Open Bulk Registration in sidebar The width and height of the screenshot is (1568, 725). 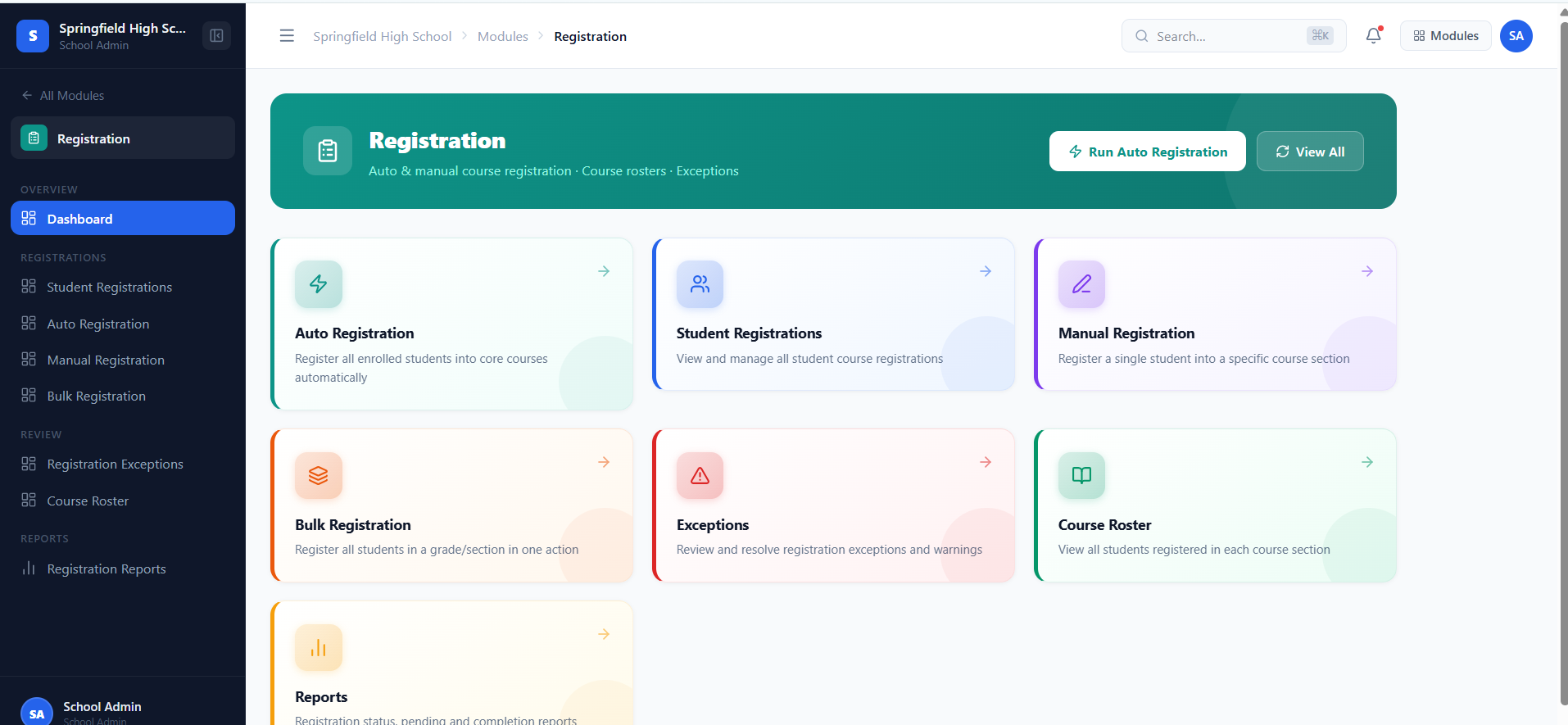click(123, 396)
